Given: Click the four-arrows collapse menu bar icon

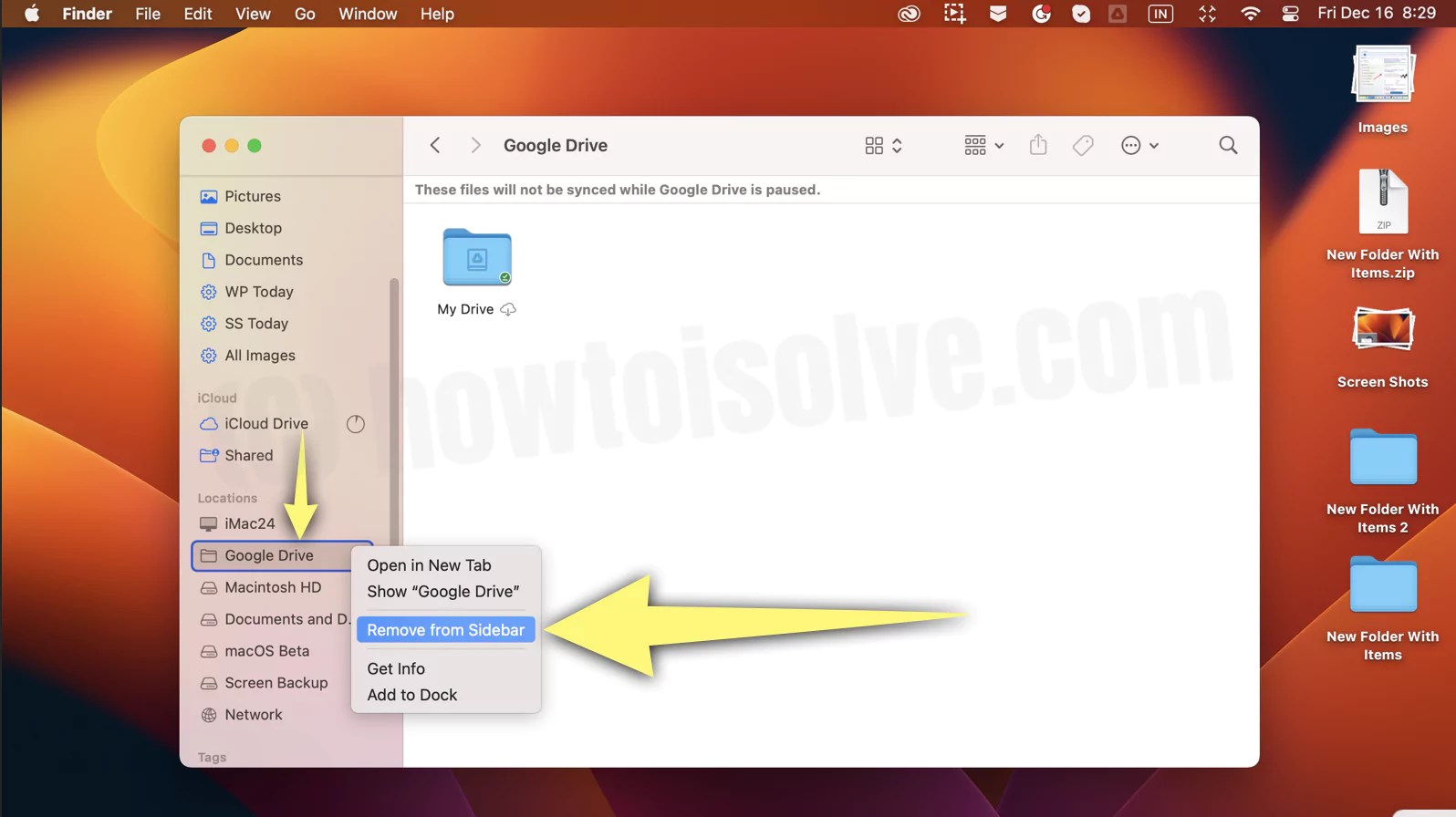Looking at the screenshot, I should 1207,14.
